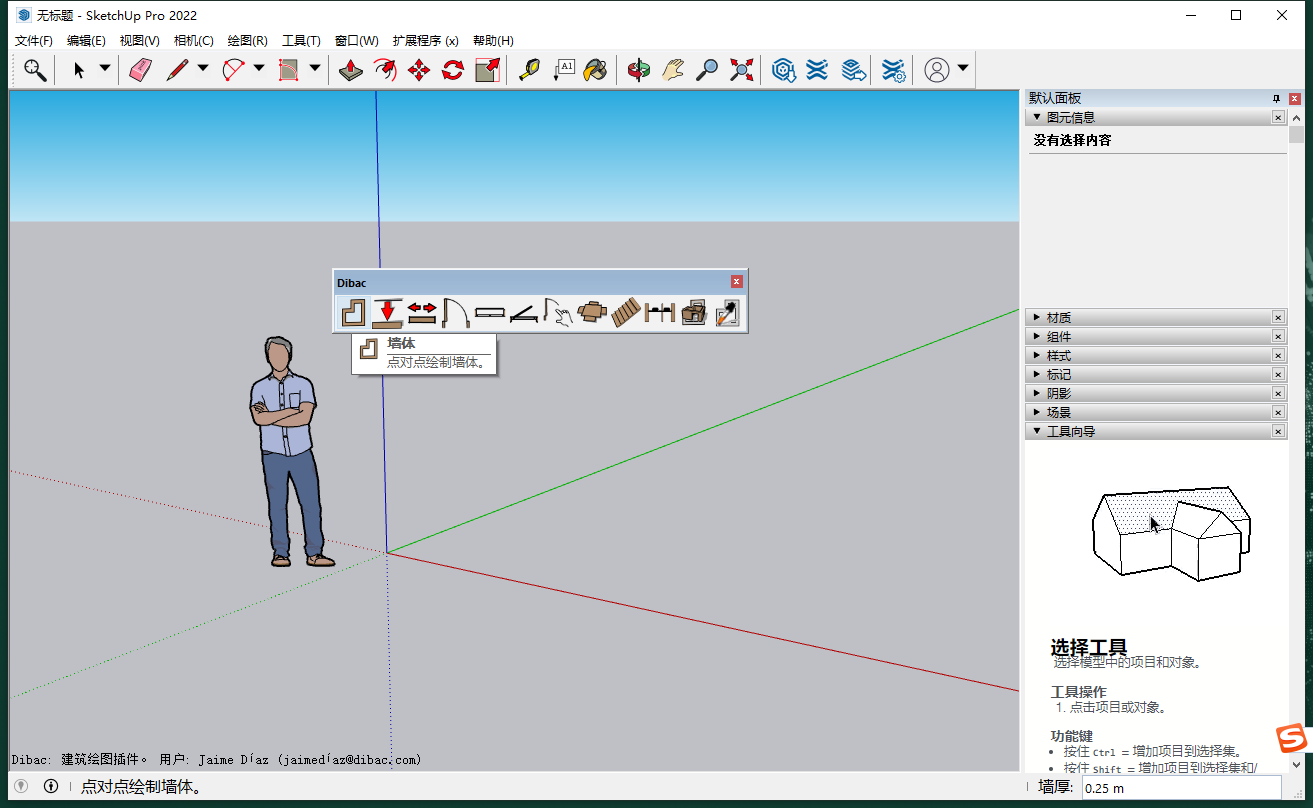The width and height of the screenshot is (1313, 808).
Task: Expand the 样式 panel section
Action: tap(1037, 355)
